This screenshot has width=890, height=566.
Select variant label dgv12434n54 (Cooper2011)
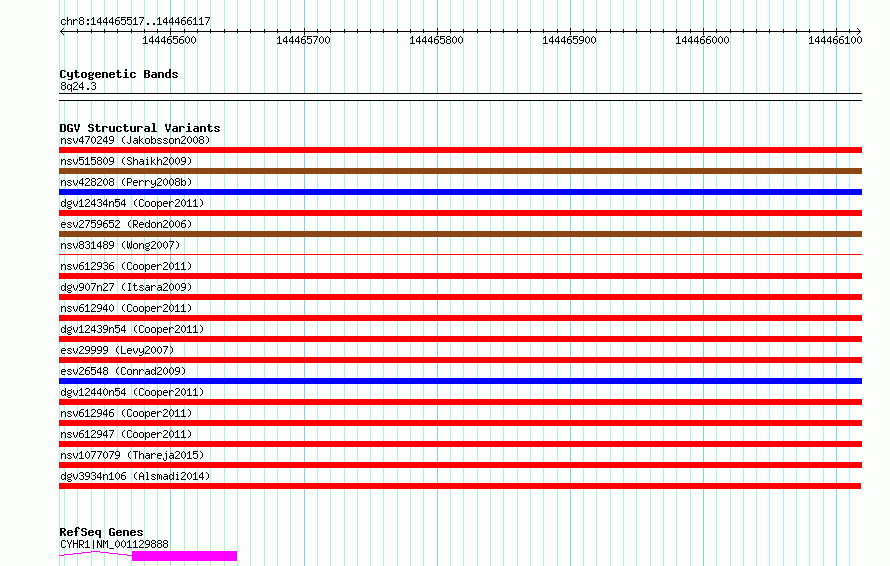132,203
